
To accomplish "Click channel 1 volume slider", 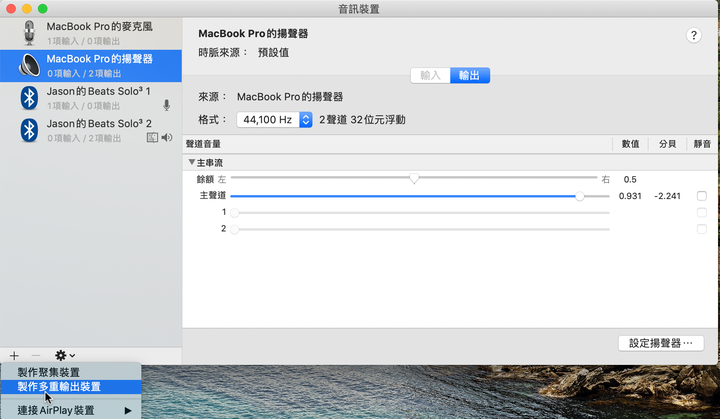I will pos(420,213).
